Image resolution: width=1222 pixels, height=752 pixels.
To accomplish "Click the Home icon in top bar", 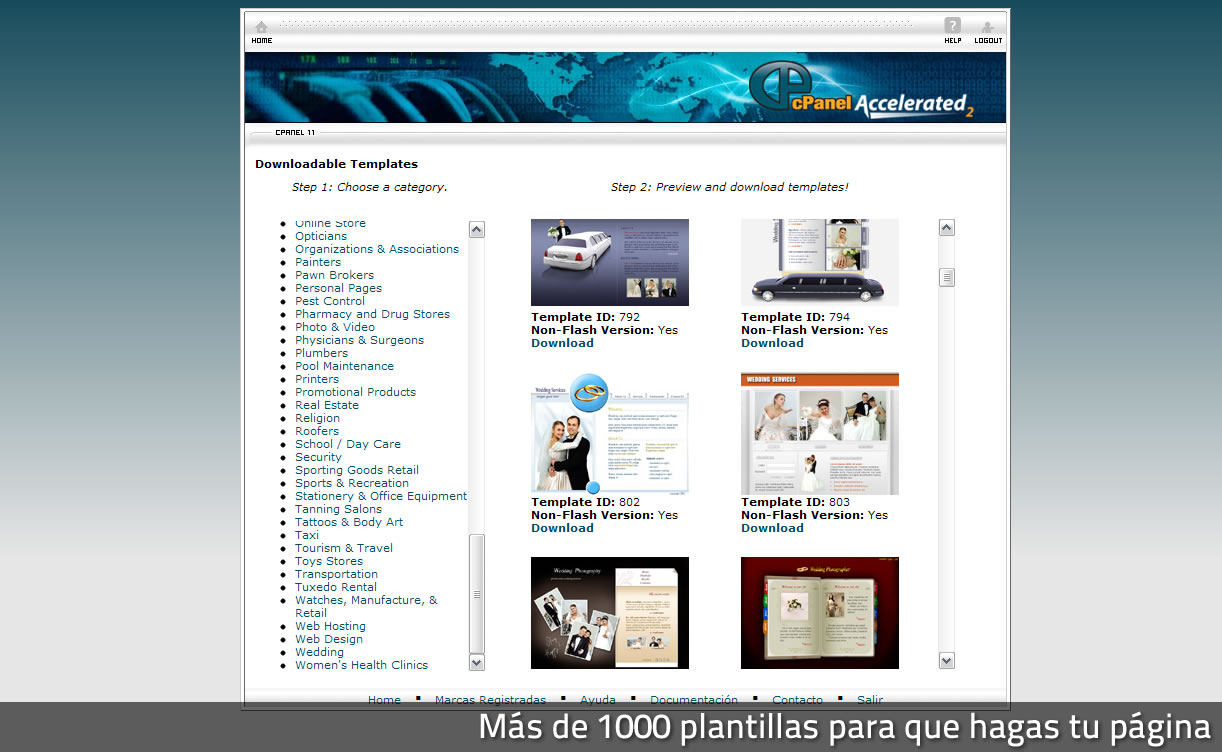I will (261, 31).
